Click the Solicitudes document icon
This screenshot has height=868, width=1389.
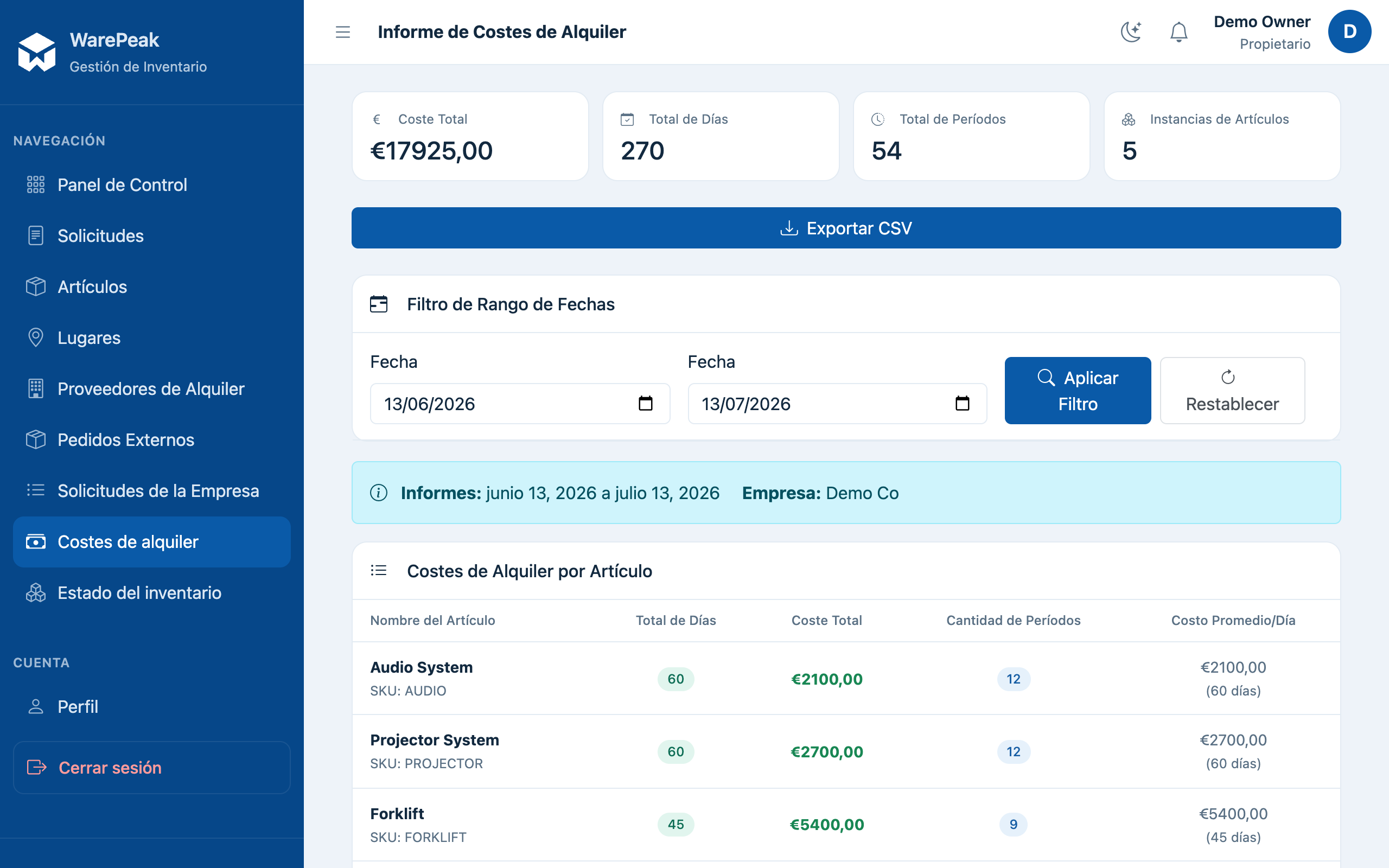click(36, 236)
